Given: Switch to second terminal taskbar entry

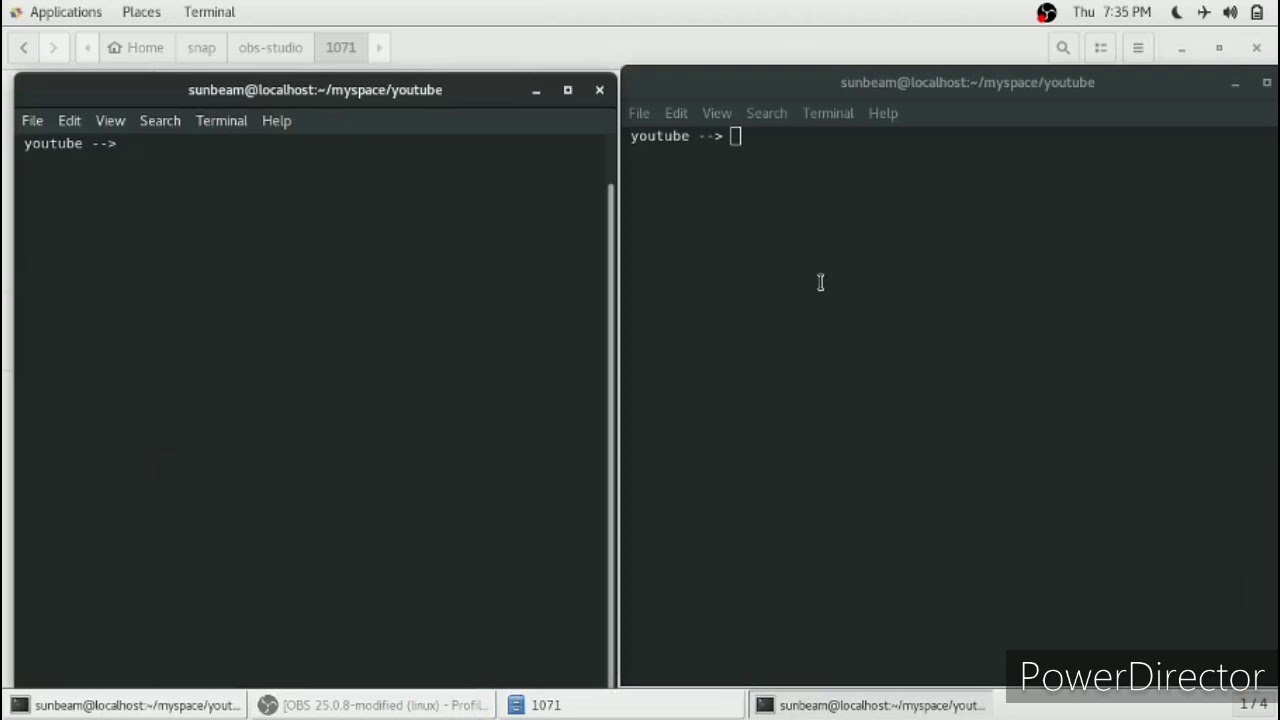Looking at the screenshot, I should [870, 705].
